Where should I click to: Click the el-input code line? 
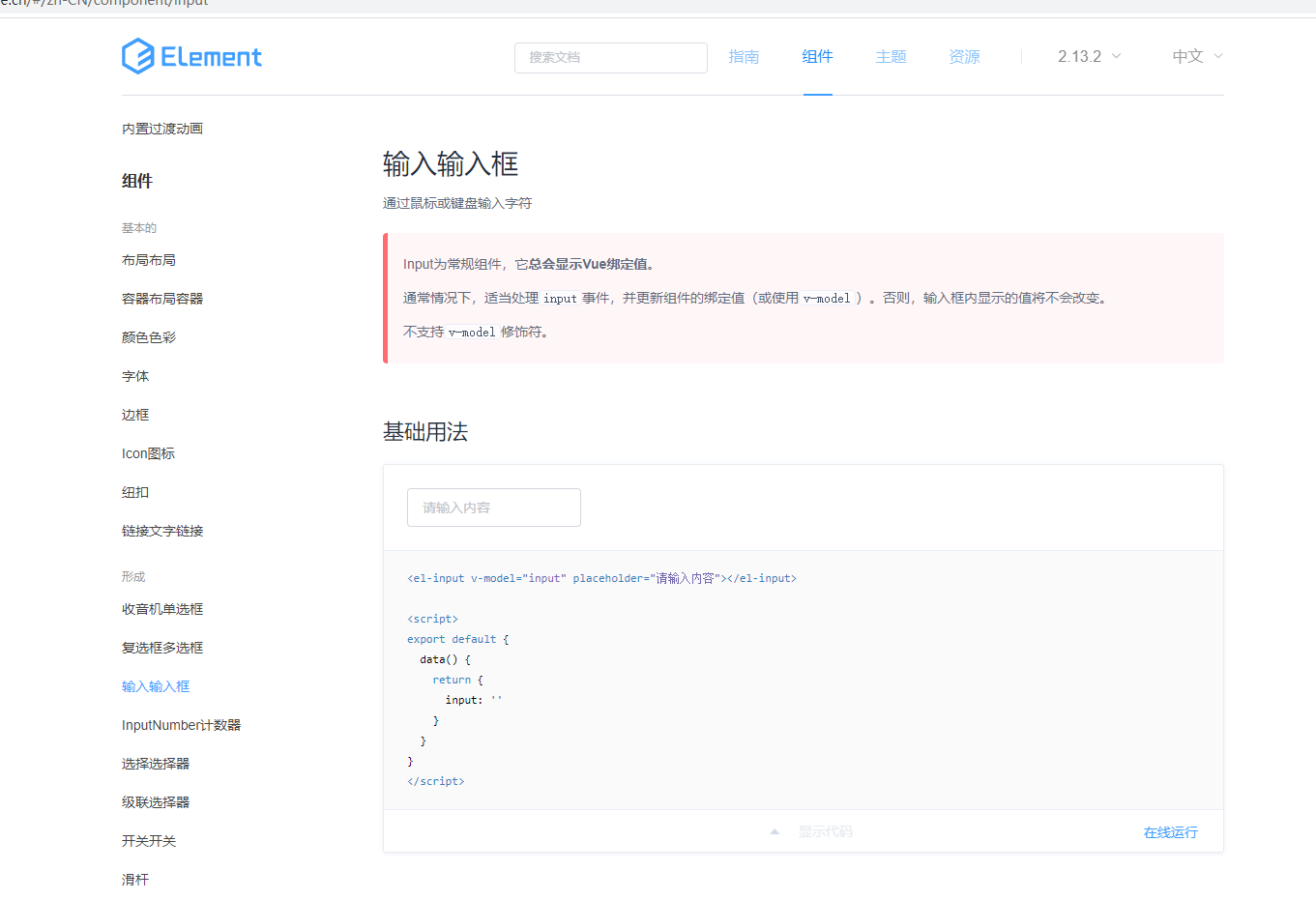601,578
